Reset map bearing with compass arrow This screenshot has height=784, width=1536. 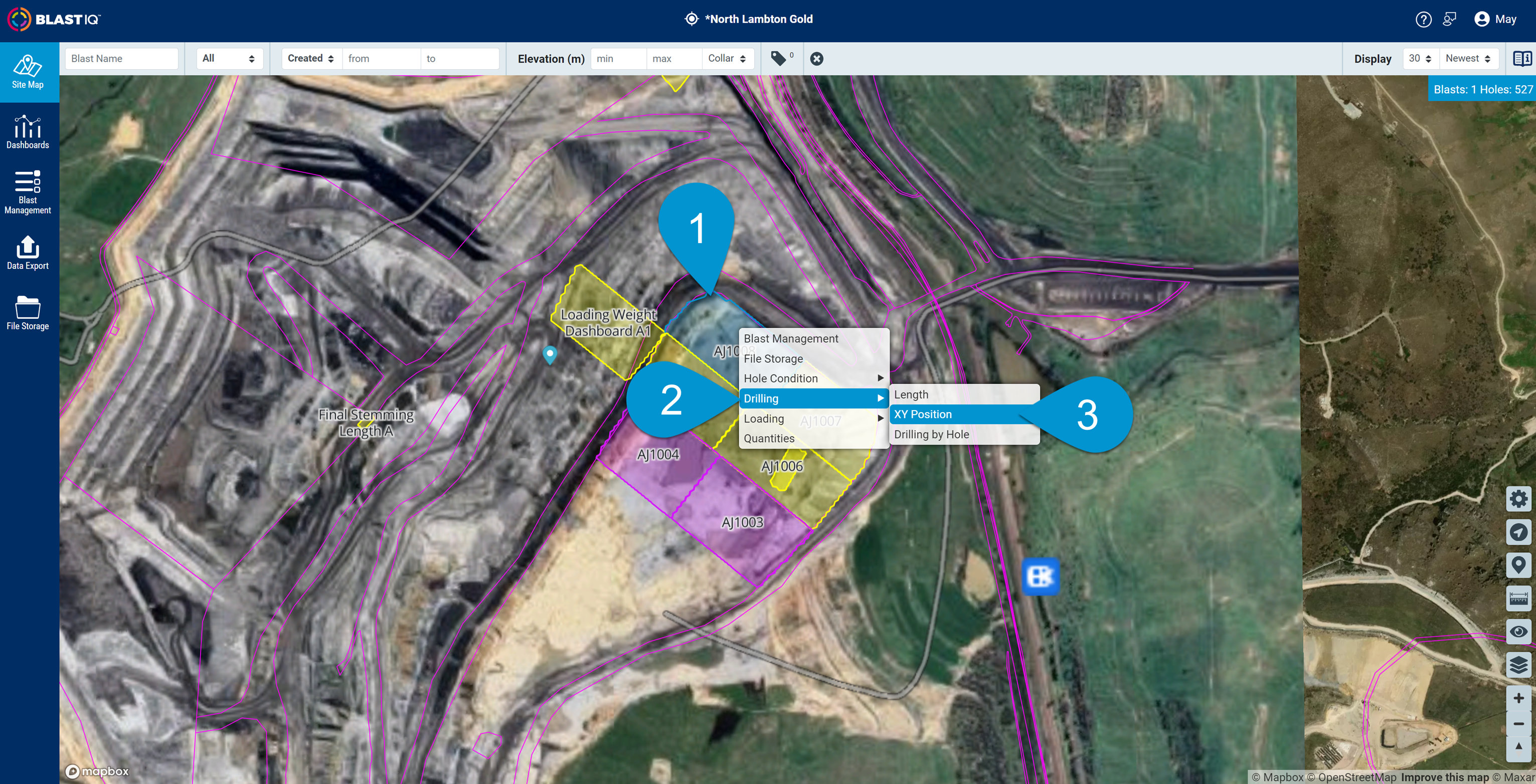(x=1518, y=748)
